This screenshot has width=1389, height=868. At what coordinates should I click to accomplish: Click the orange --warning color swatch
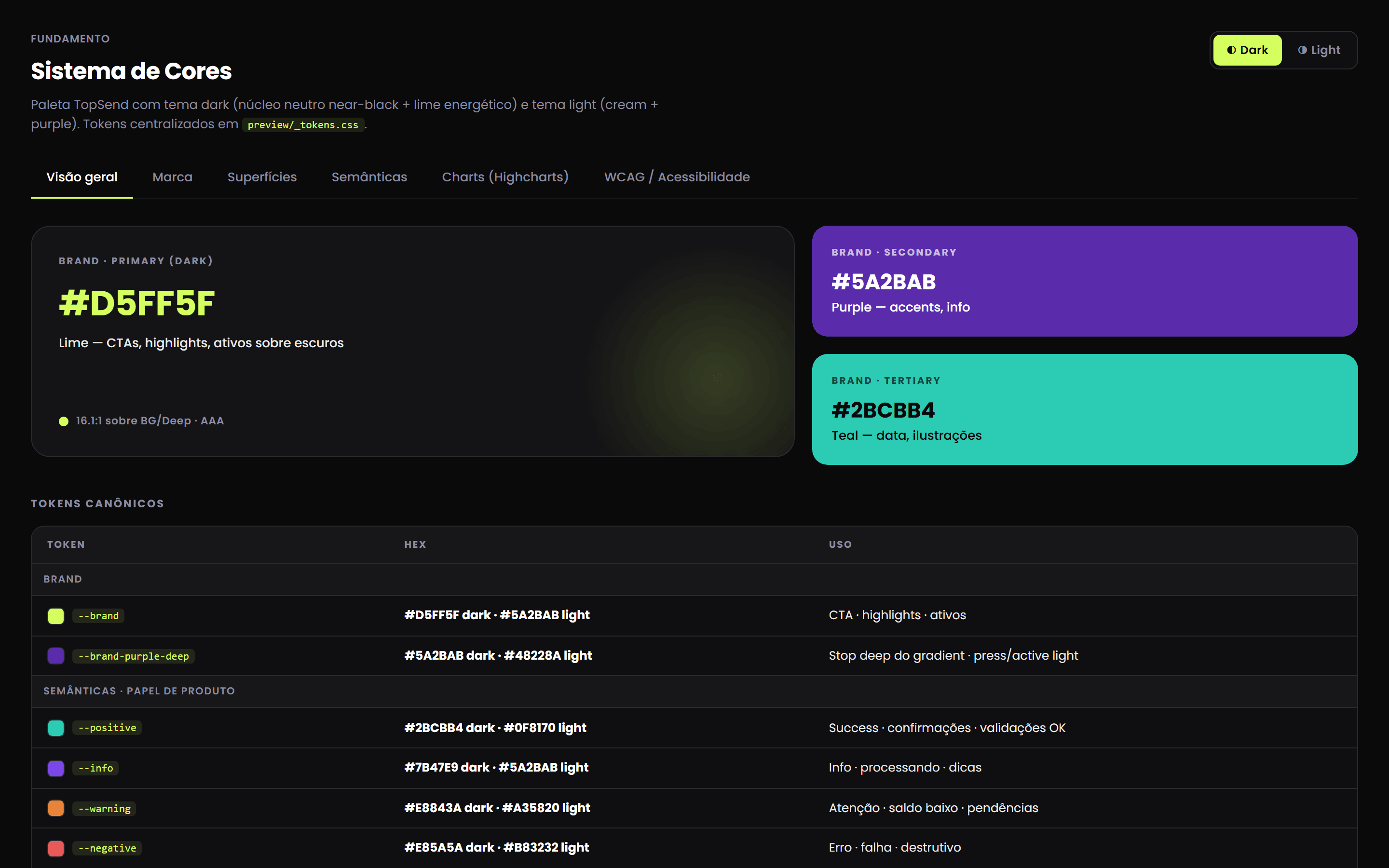[55, 808]
